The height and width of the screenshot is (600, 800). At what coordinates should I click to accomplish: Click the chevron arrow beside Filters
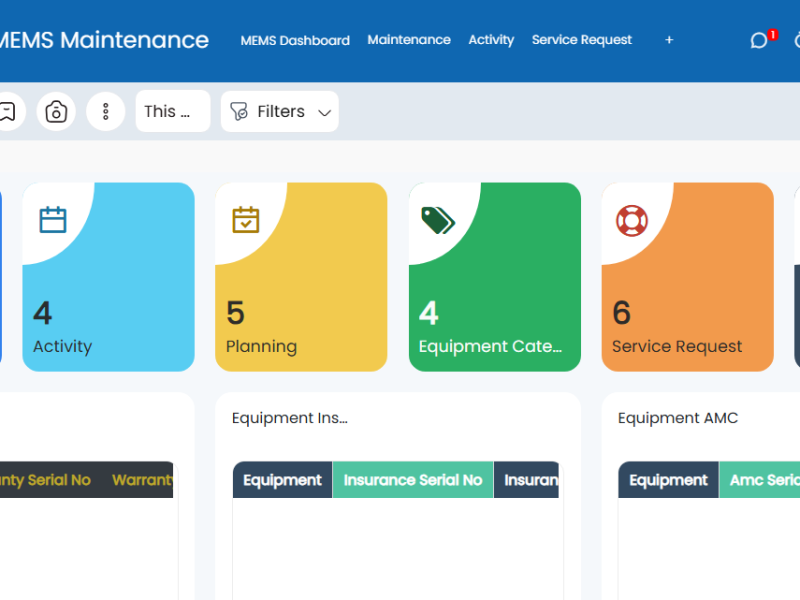point(324,112)
